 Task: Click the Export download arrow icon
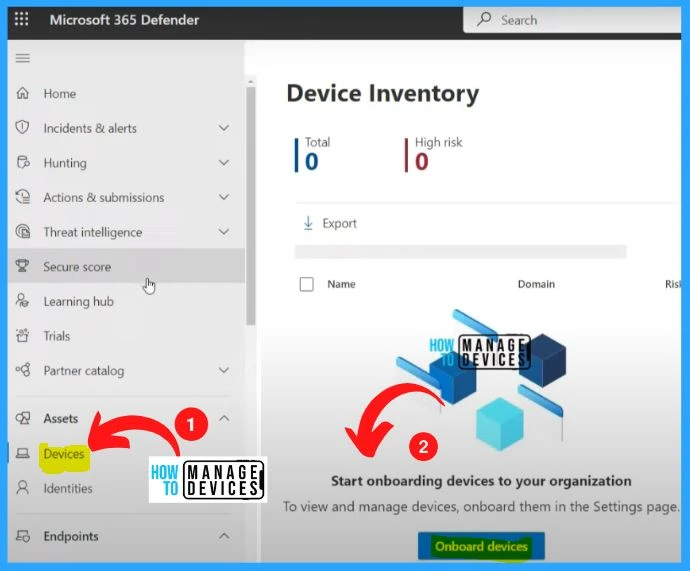coord(308,223)
